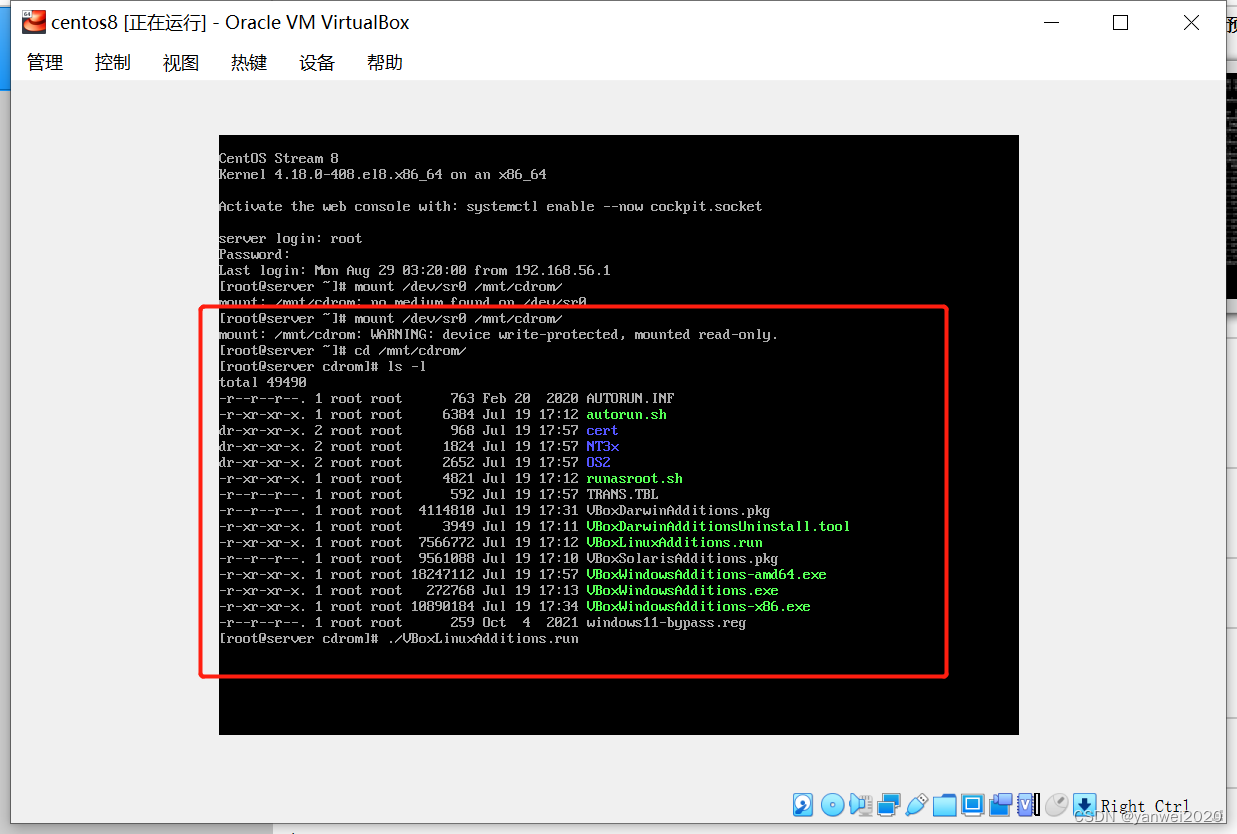Click the ./VBoxLinuxAdditions.run command line
The height and width of the screenshot is (834, 1237).
[399, 638]
